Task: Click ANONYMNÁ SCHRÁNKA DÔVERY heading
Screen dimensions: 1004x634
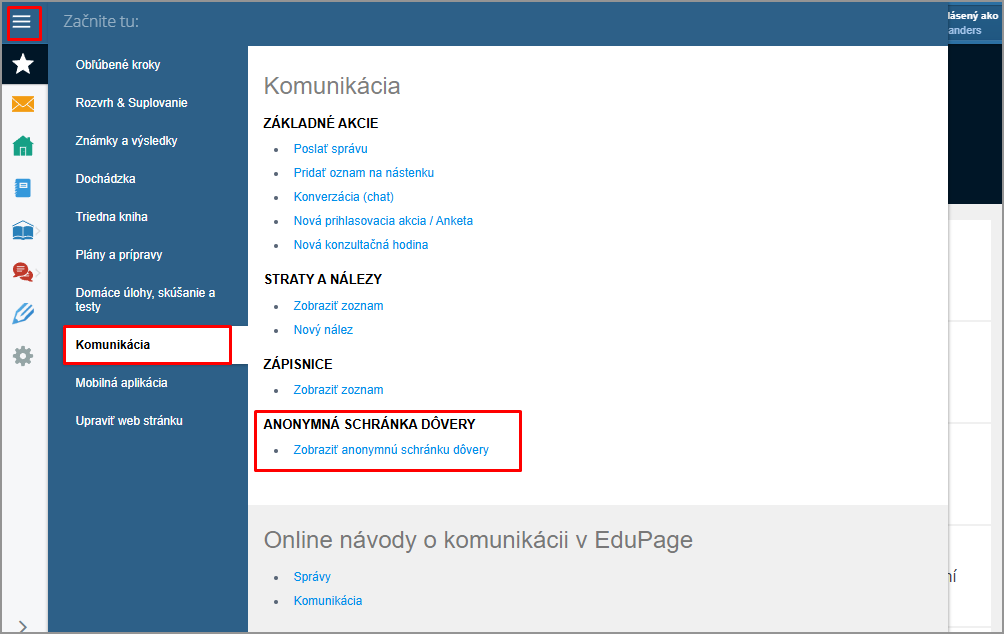Action: (369, 424)
